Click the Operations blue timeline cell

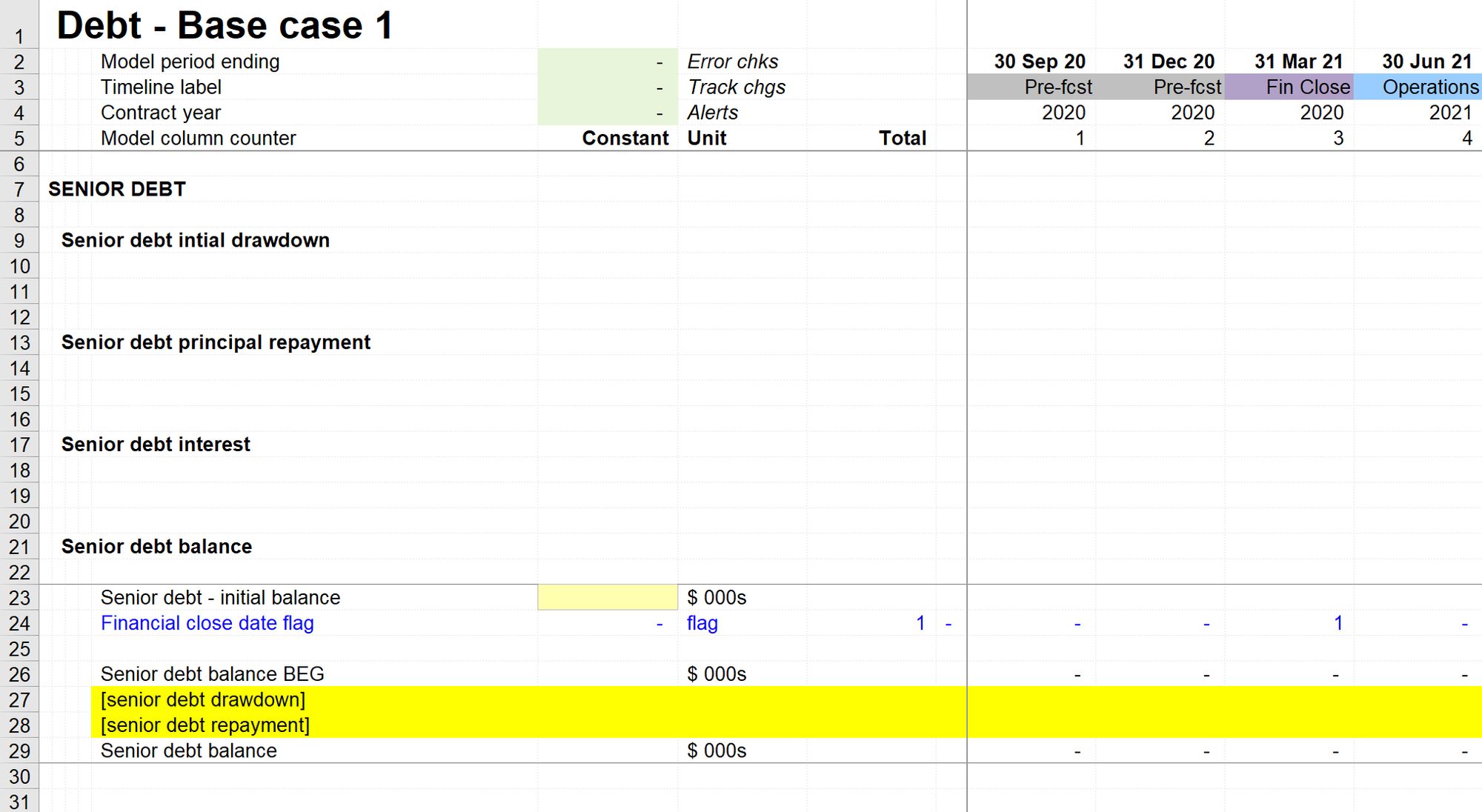[1418, 87]
